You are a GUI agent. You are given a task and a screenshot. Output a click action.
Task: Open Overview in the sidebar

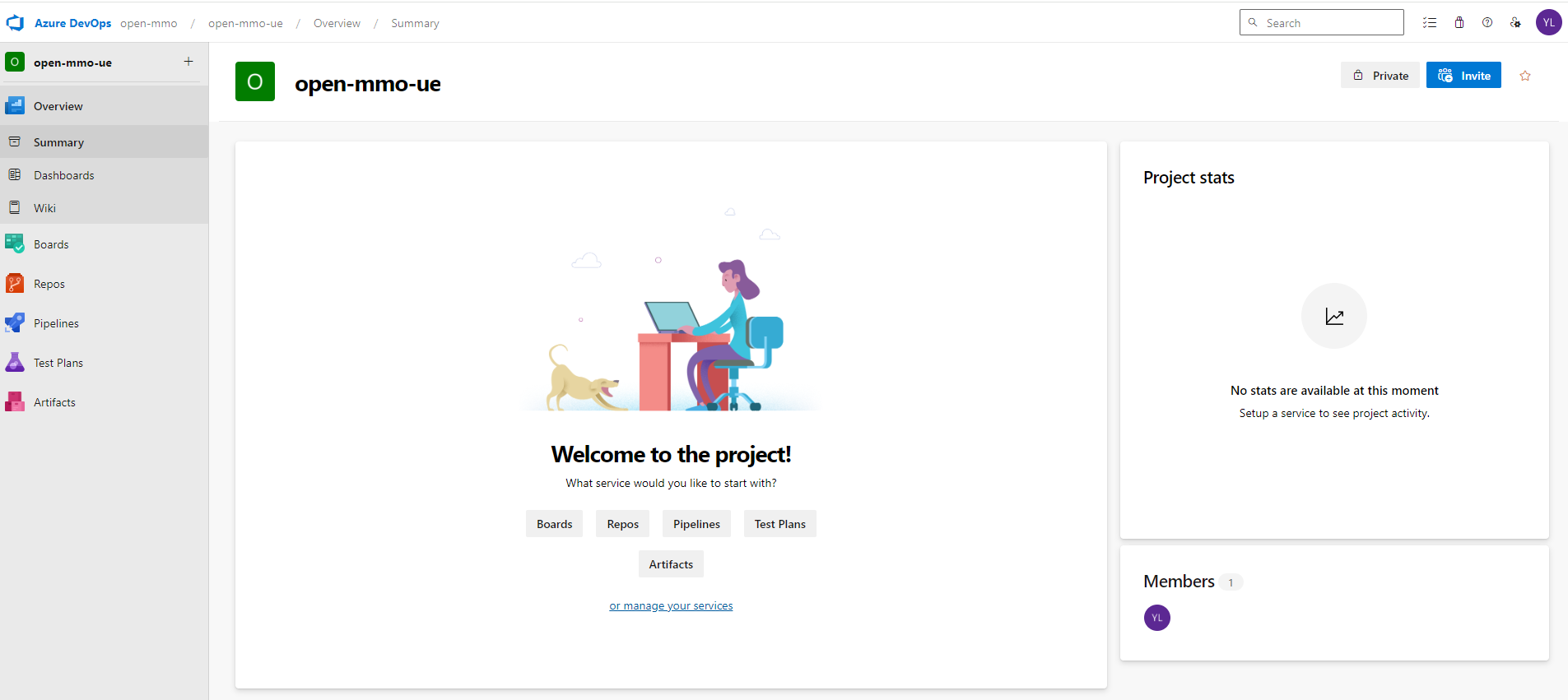pyautogui.click(x=104, y=106)
